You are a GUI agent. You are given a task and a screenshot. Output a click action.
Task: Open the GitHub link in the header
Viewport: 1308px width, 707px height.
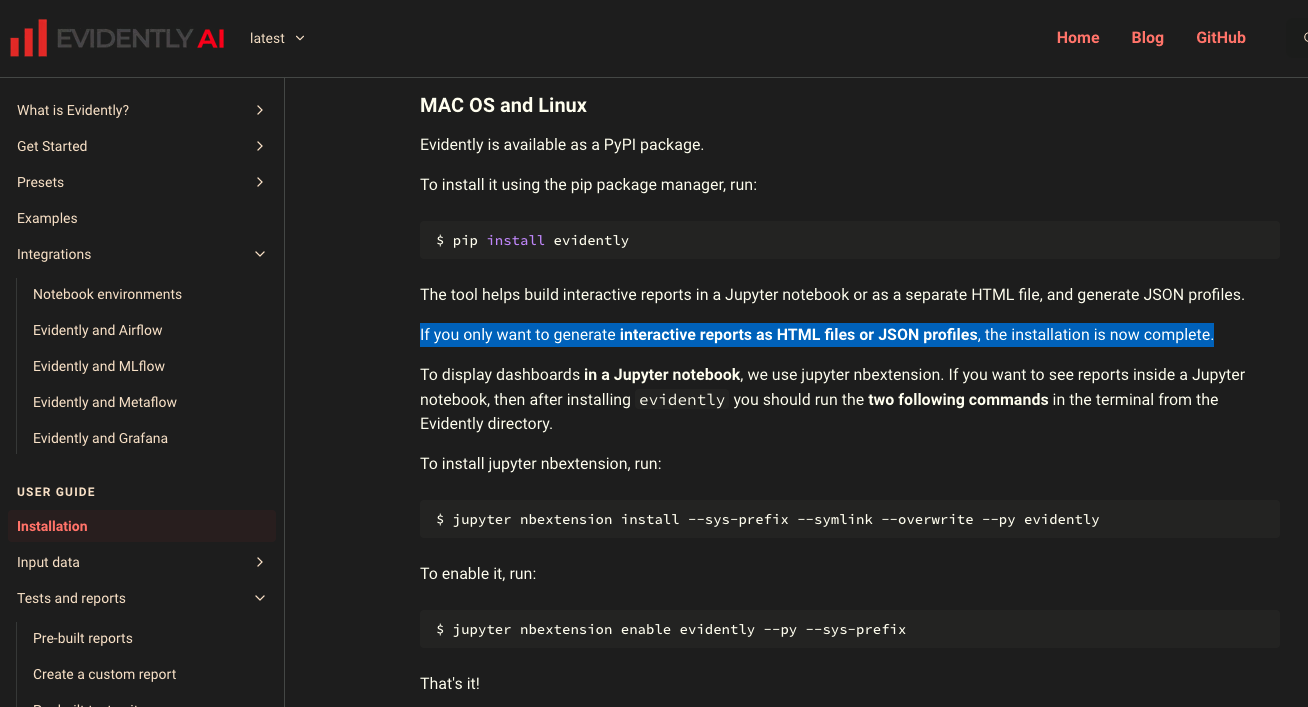click(x=1220, y=37)
